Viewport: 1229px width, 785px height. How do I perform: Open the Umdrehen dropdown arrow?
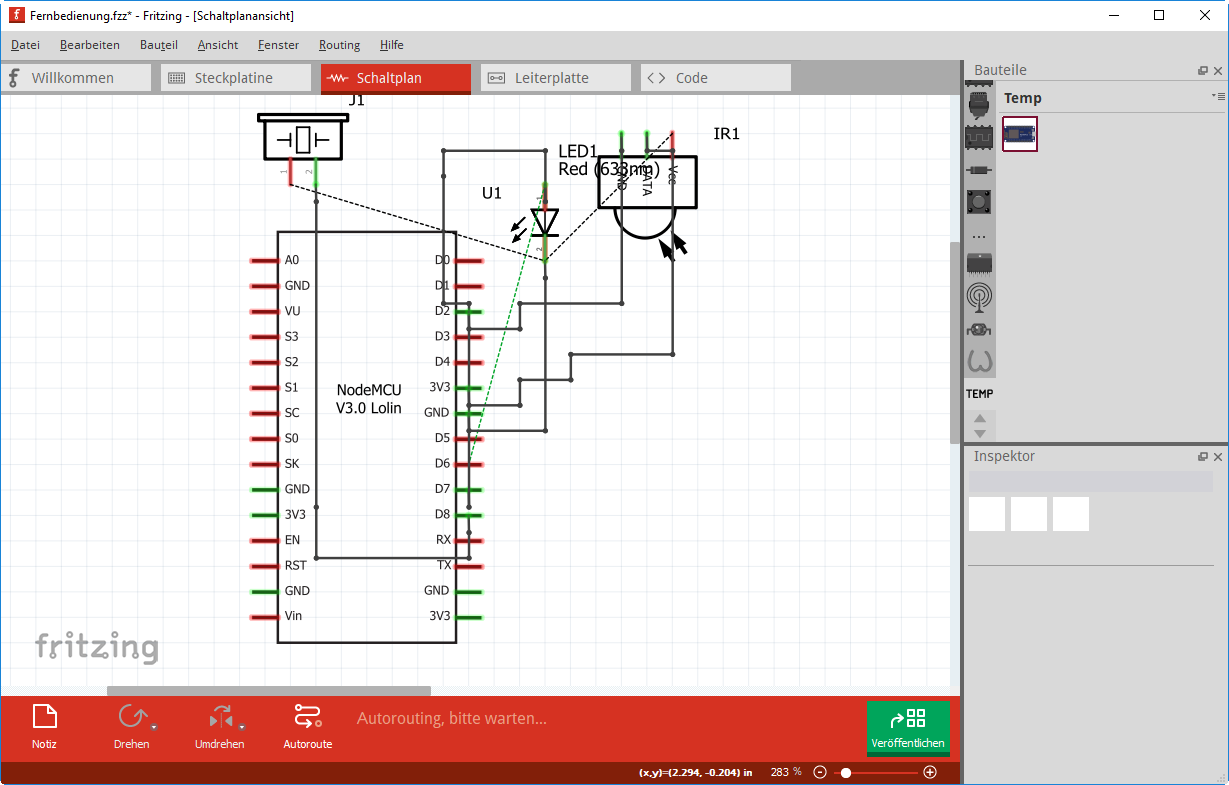241,727
